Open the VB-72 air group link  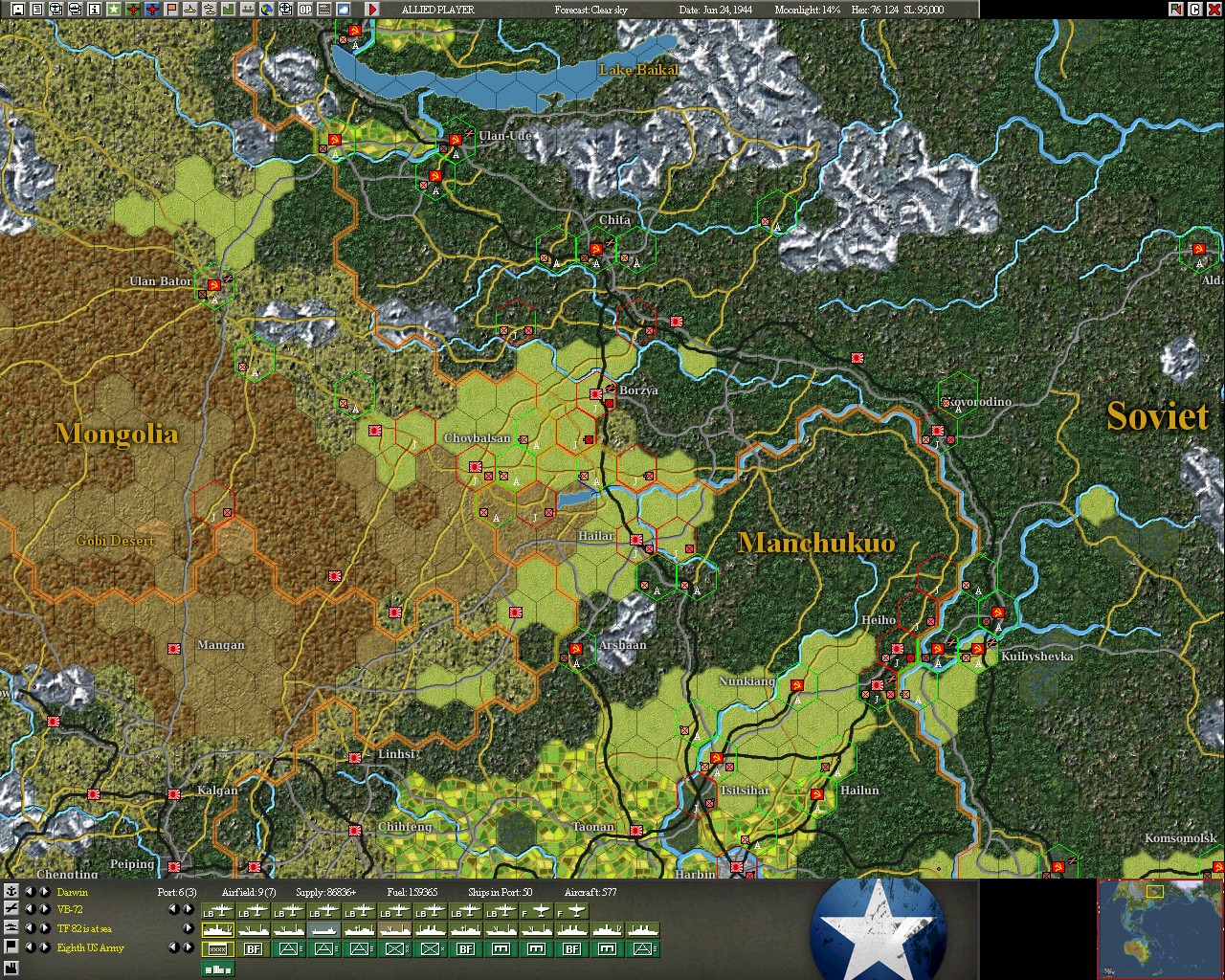71,909
